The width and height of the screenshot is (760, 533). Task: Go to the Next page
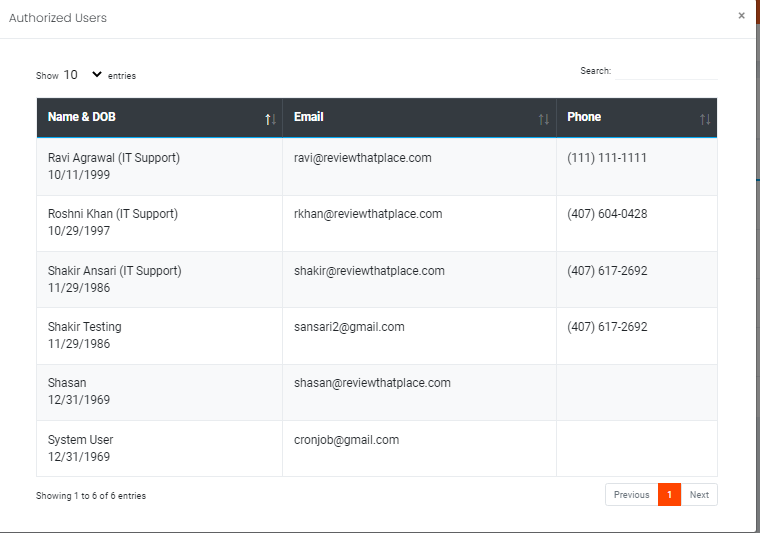click(699, 495)
